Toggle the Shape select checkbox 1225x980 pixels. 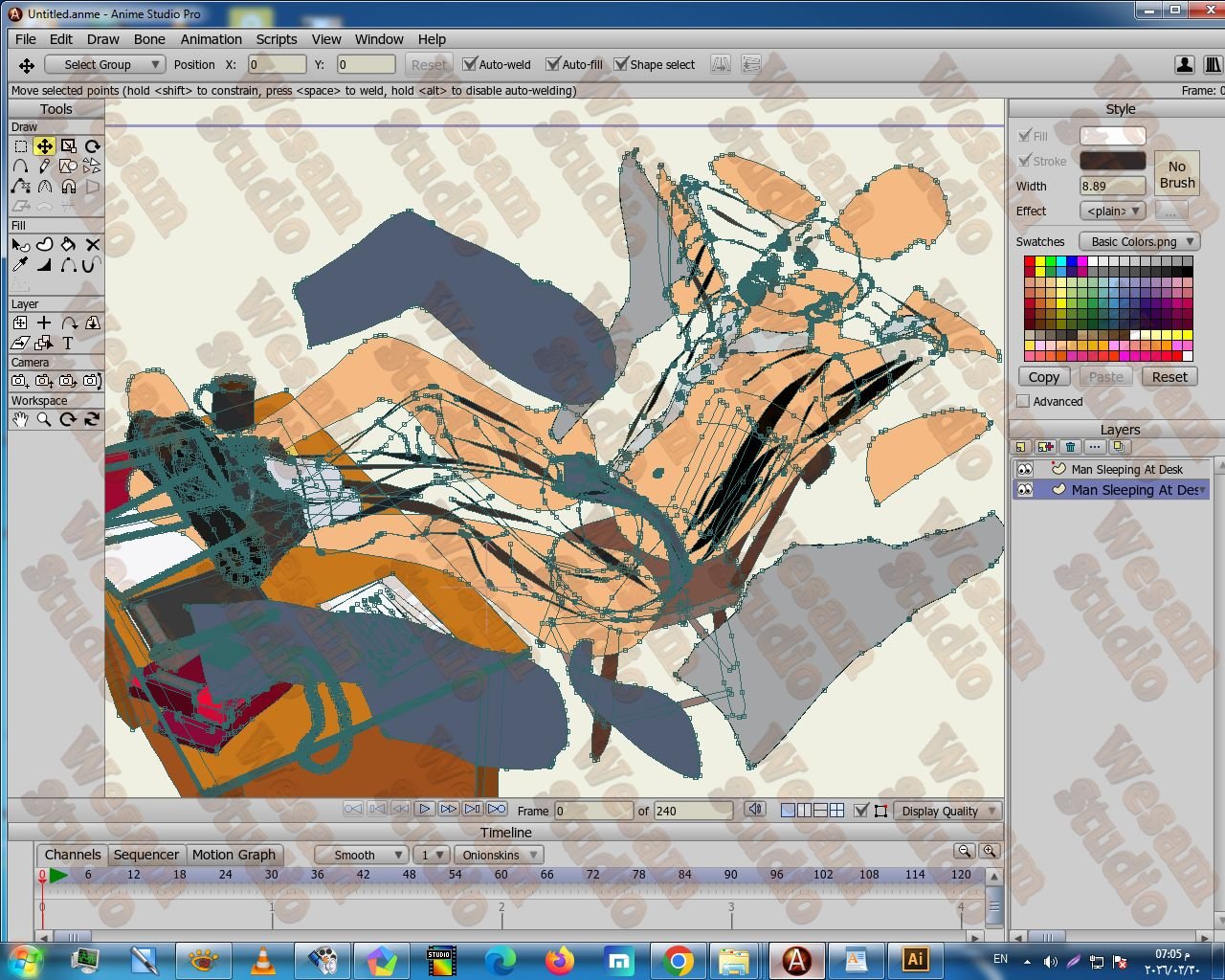coord(621,64)
